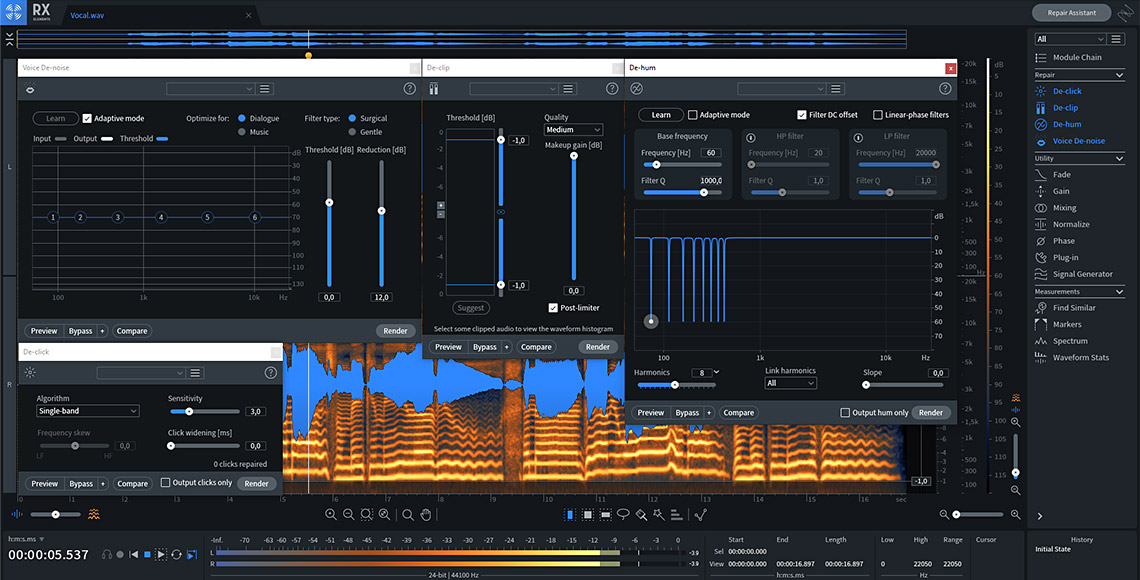Open Algorithm dropdown showing Single-band
1140x580 pixels.
coord(87,411)
